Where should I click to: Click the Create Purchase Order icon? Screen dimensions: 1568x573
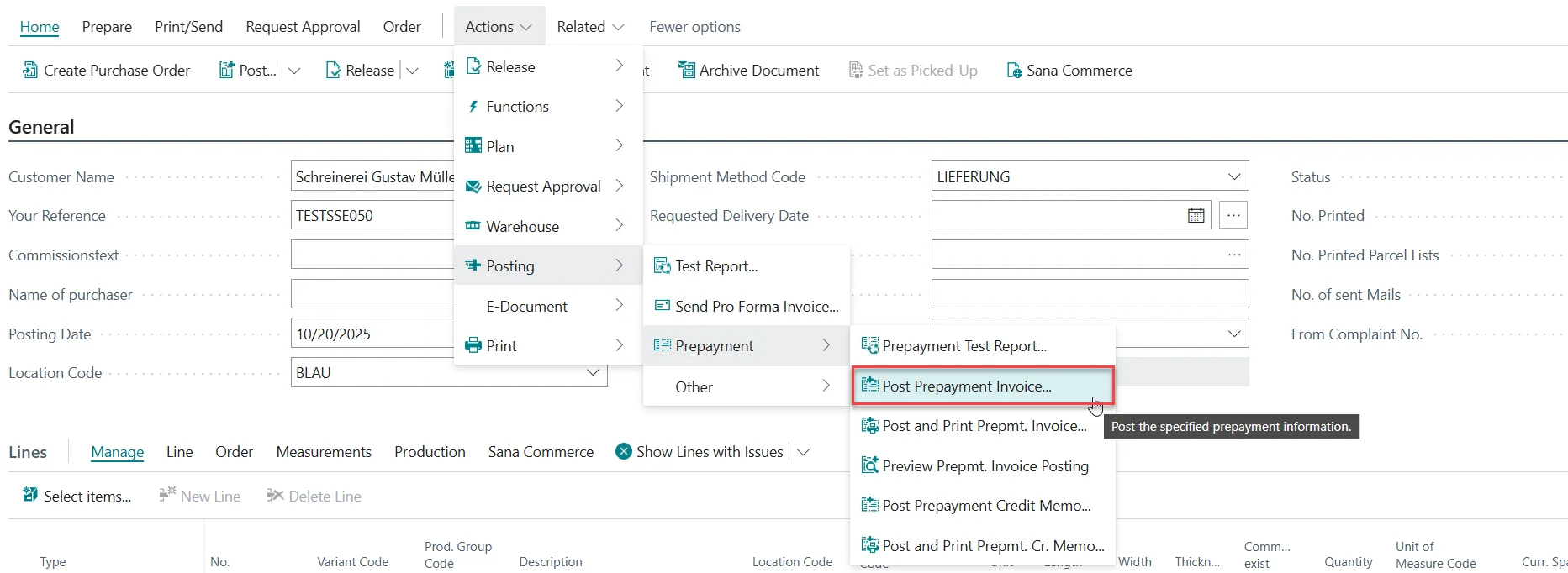[30, 71]
